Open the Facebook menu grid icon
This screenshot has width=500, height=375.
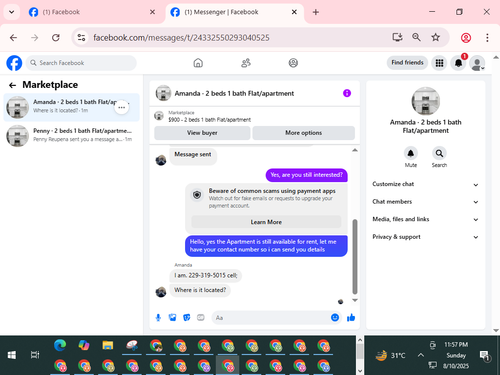439,63
